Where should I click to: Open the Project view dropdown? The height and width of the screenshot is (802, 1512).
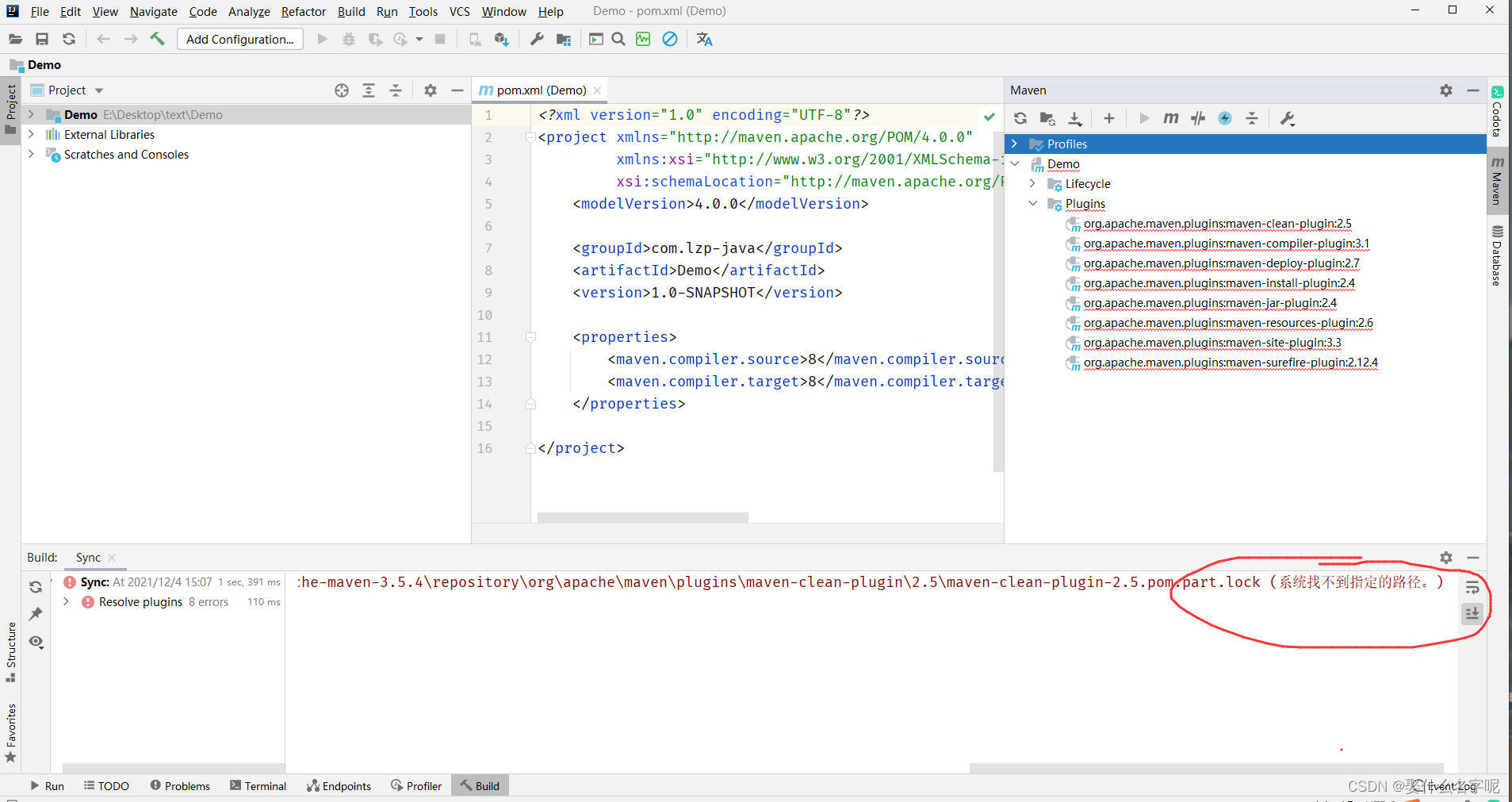pos(99,90)
